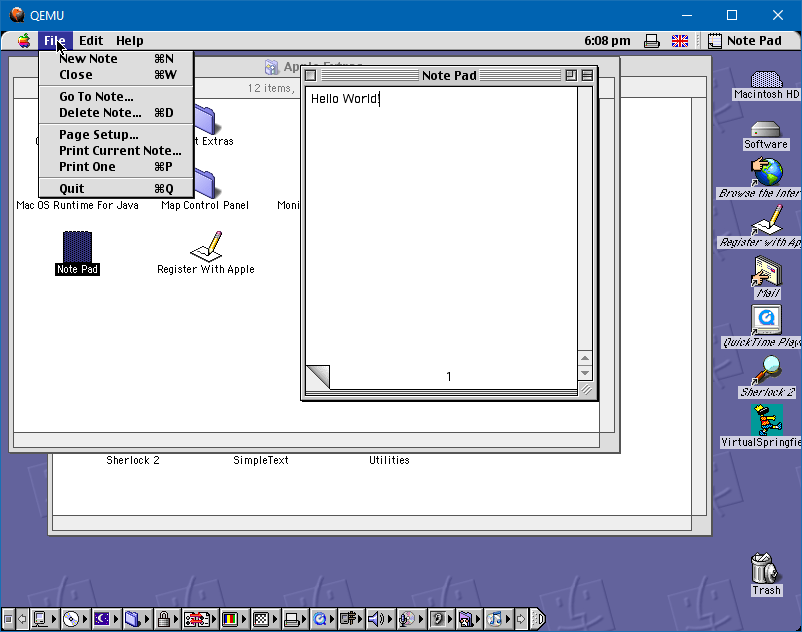Click the Apple menu logo

point(23,41)
